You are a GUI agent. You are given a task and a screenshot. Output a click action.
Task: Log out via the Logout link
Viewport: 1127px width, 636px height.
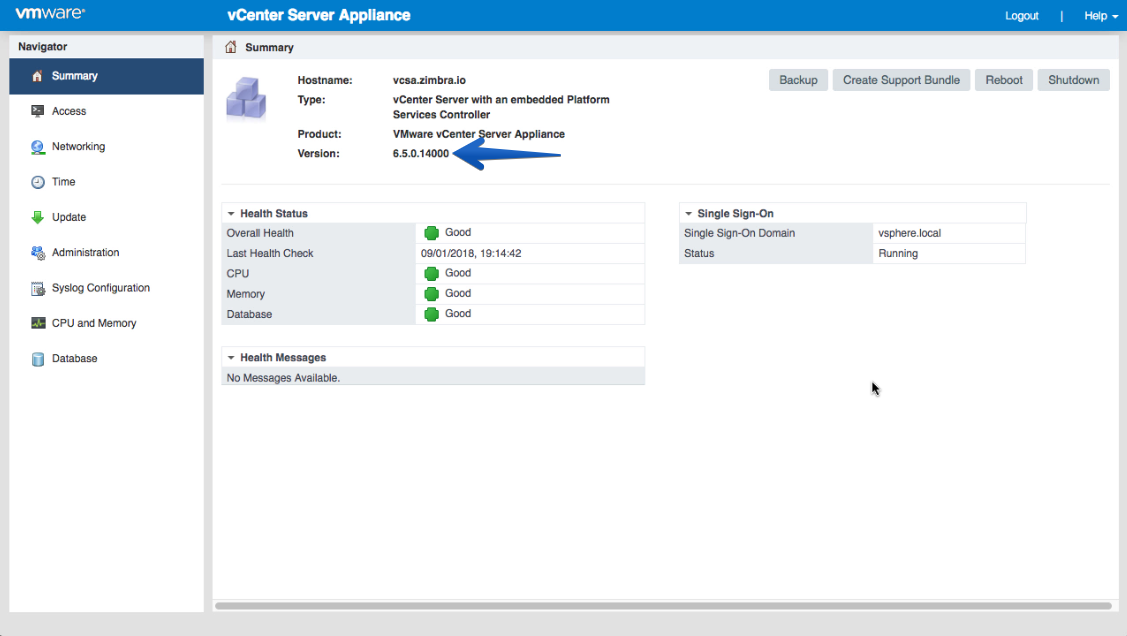pyautogui.click(x=1021, y=16)
